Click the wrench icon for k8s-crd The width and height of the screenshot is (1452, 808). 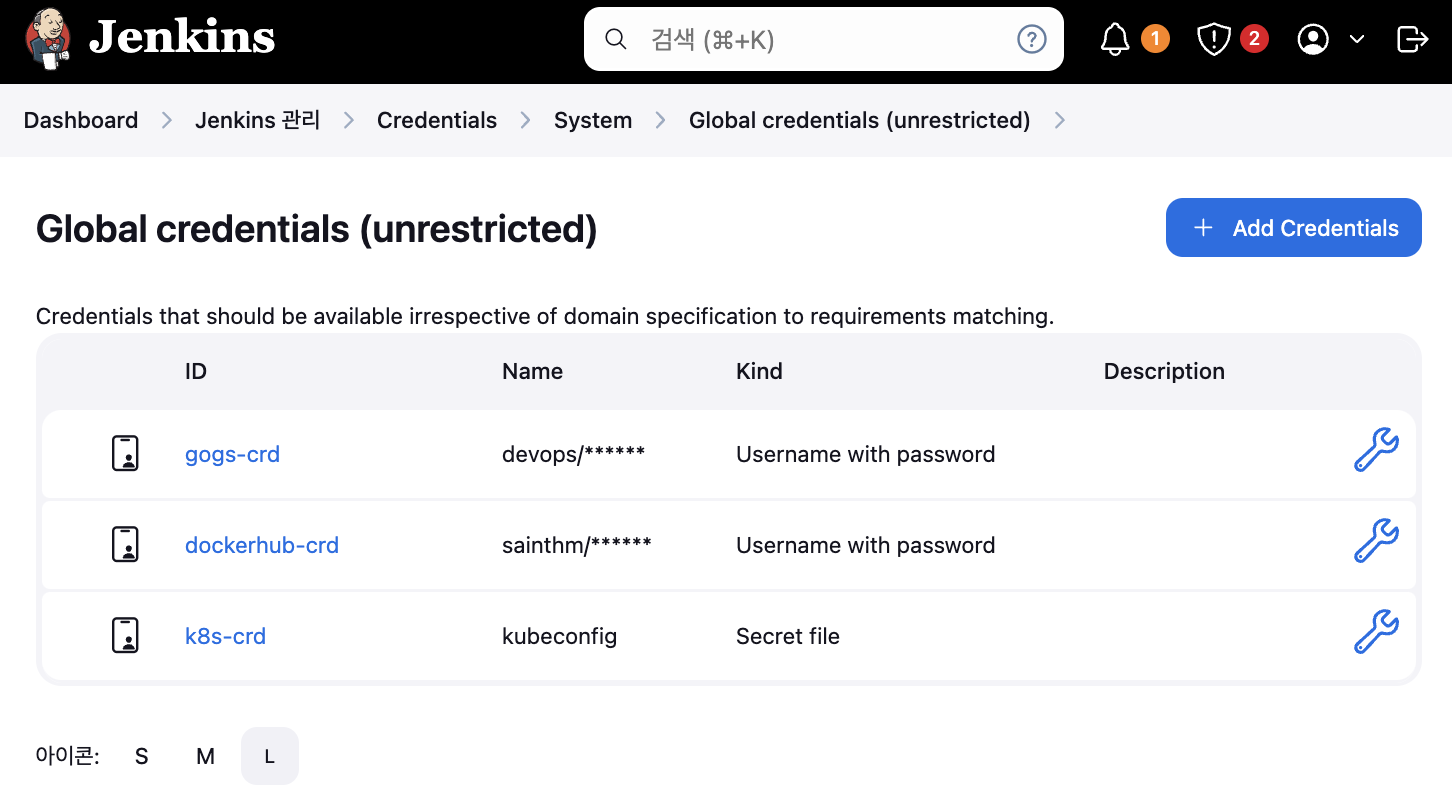(1376, 632)
